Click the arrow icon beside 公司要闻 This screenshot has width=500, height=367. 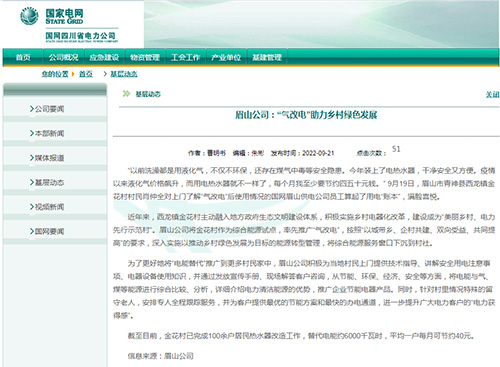(x=32, y=109)
